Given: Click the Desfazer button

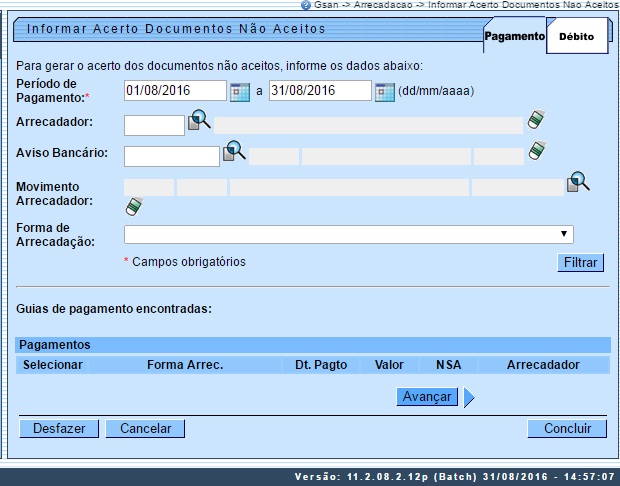Looking at the screenshot, I should point(59,428).
